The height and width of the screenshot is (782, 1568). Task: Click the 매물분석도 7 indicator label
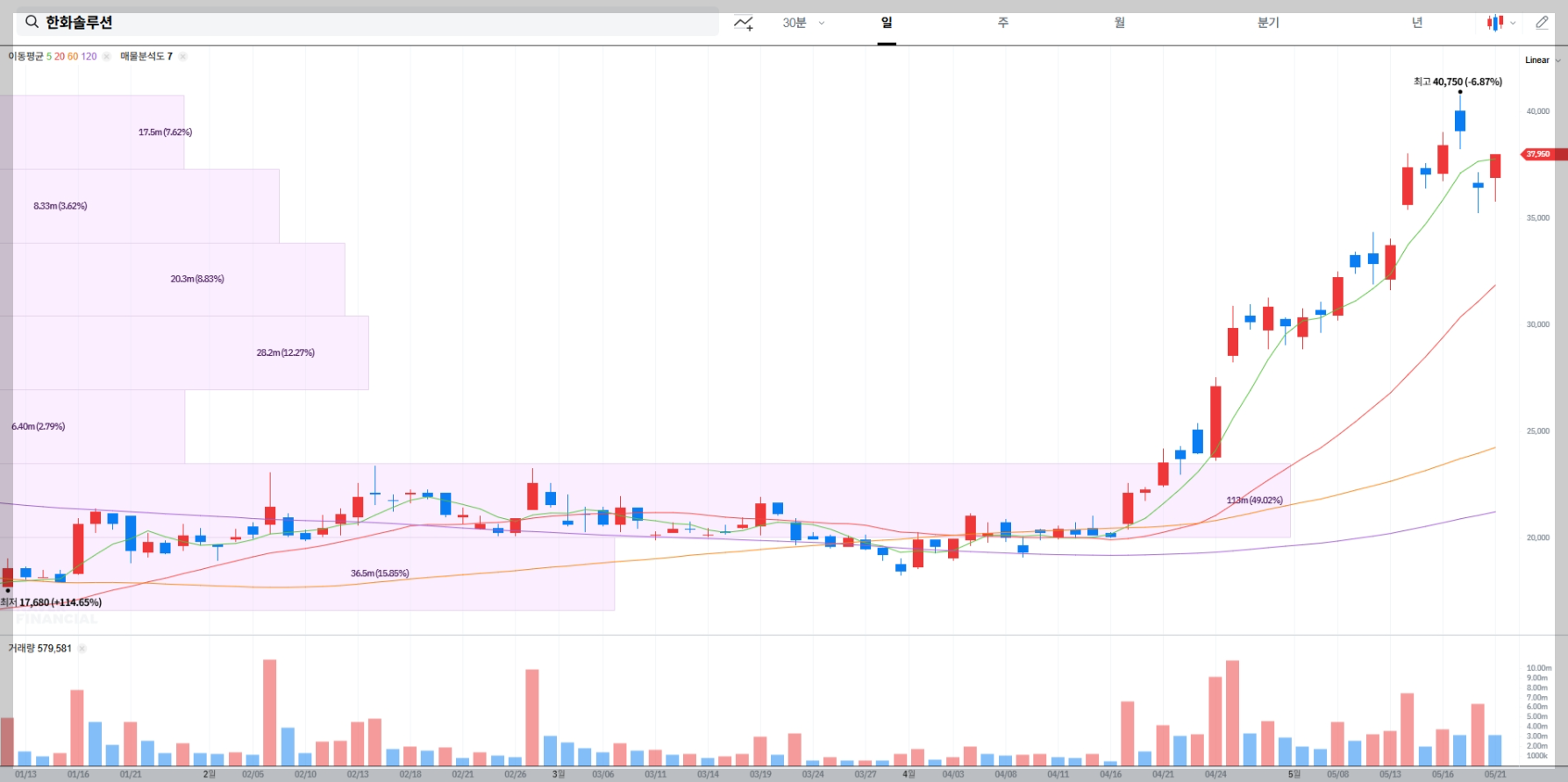[146, 56]
